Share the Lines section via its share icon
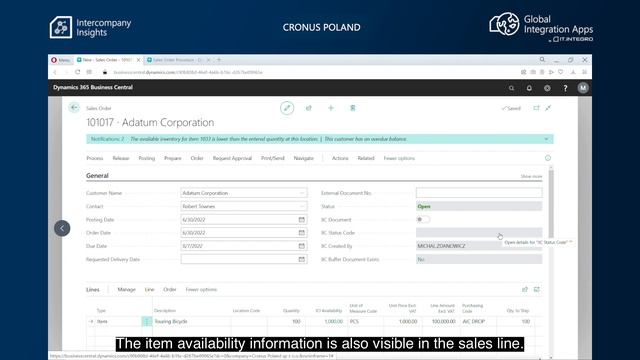This screenshot has width=640, height=360. (525, 289)
